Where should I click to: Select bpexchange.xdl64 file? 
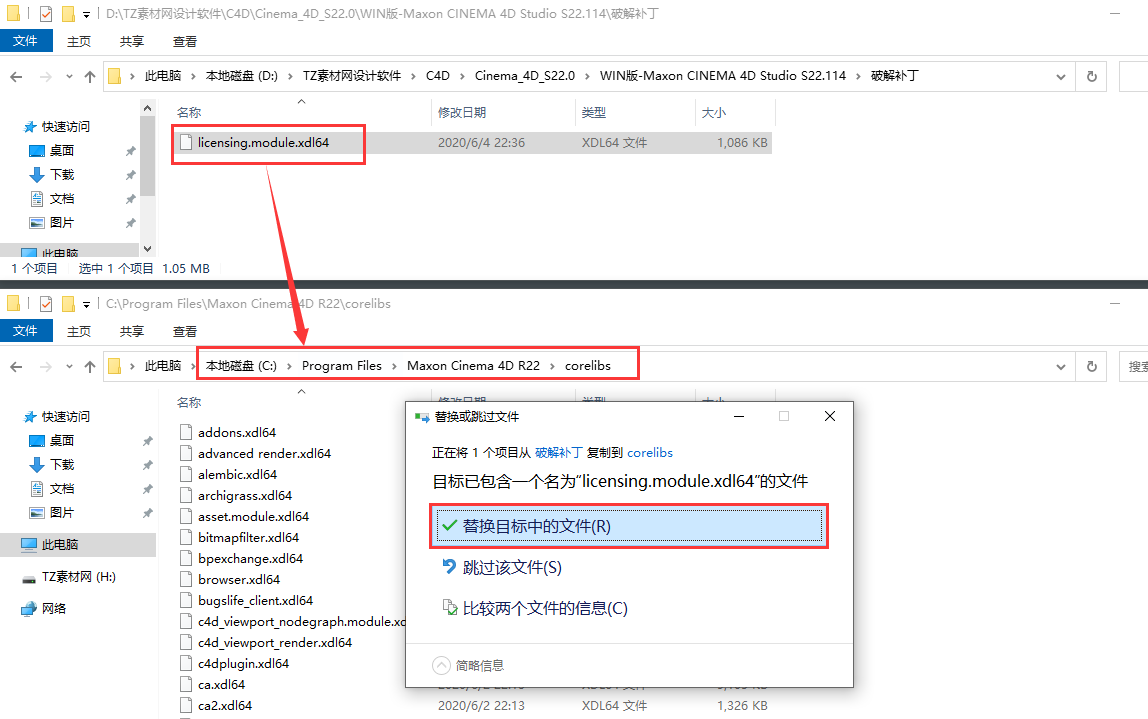pos(250,559)
